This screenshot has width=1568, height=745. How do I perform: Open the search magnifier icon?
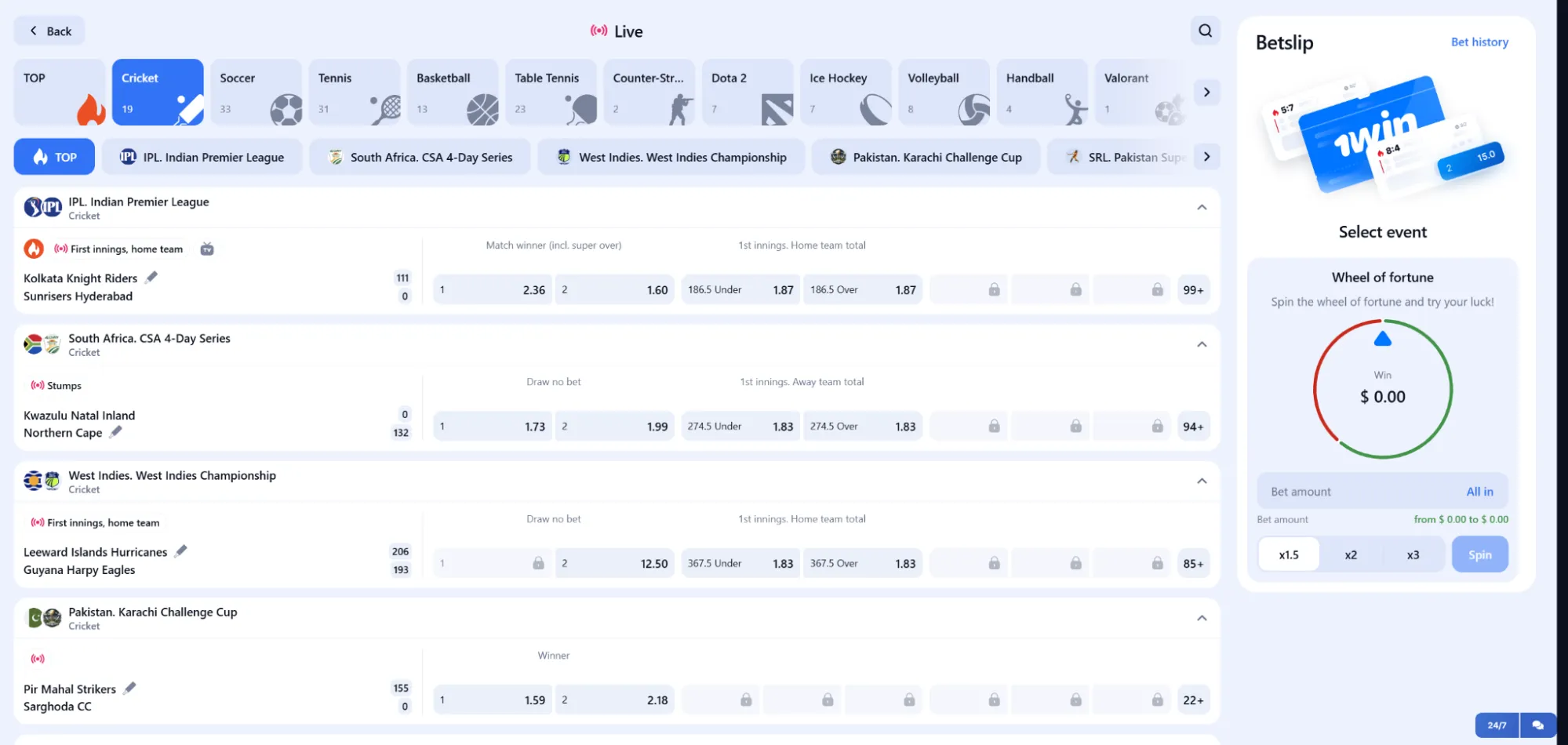pyautogui.click(x=1205, y=31)
